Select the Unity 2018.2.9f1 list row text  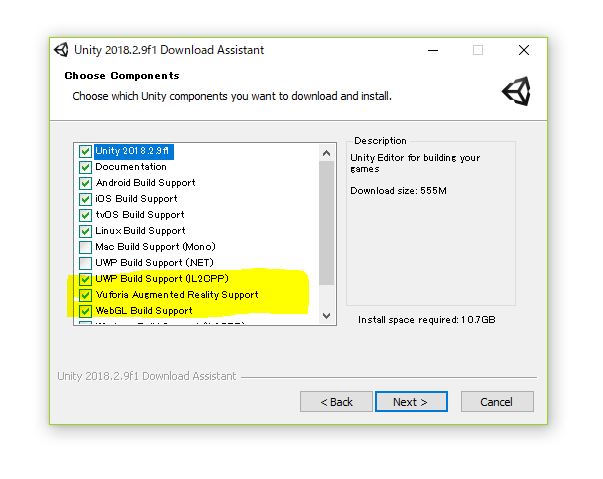point(132,151)
